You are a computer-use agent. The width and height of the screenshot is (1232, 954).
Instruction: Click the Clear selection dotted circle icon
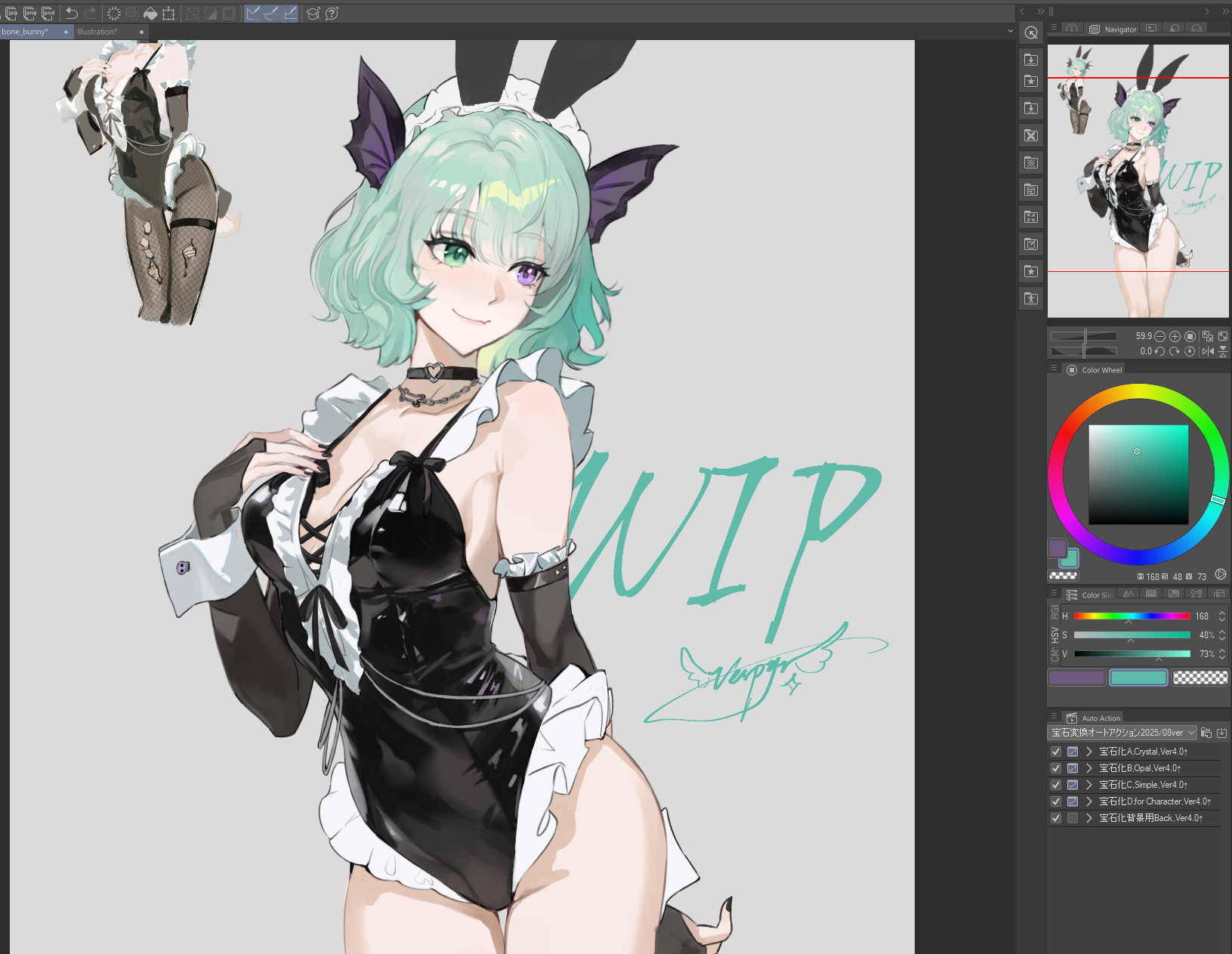[x=114, y=14]
